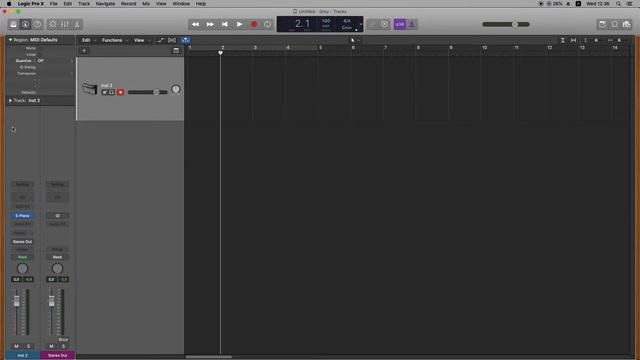Toggle the Inspector panel icon
Image resolution: width=640 pixels, height=360 pixels.
click(25, 24)
